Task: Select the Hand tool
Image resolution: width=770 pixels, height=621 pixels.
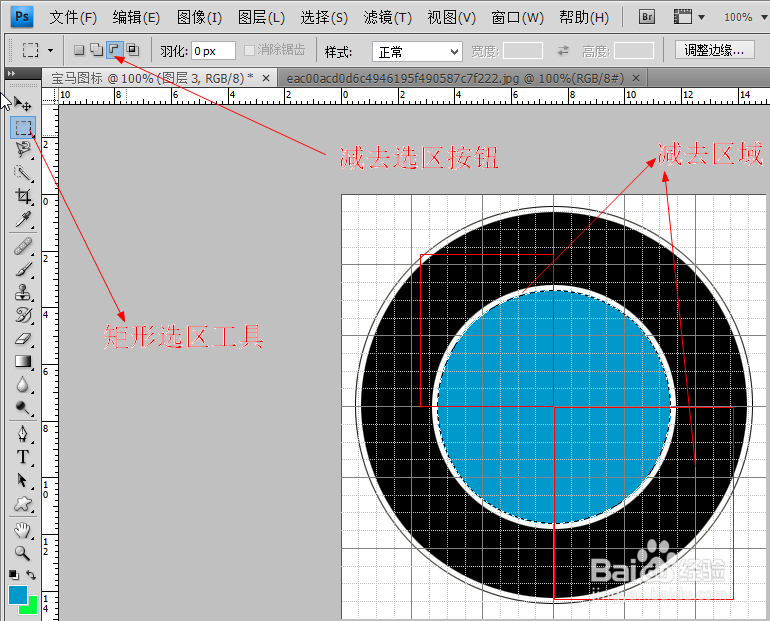Action: point(23,530)
